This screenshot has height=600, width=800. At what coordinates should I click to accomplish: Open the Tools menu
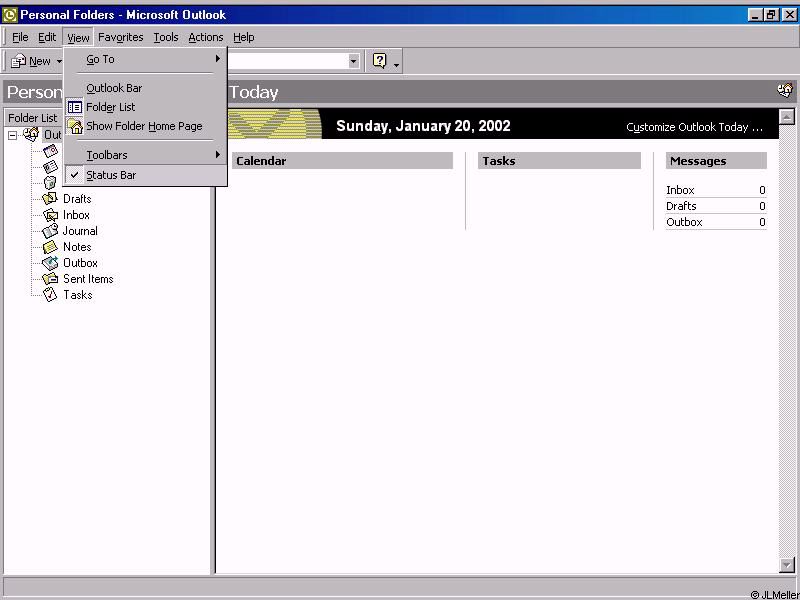166,37
